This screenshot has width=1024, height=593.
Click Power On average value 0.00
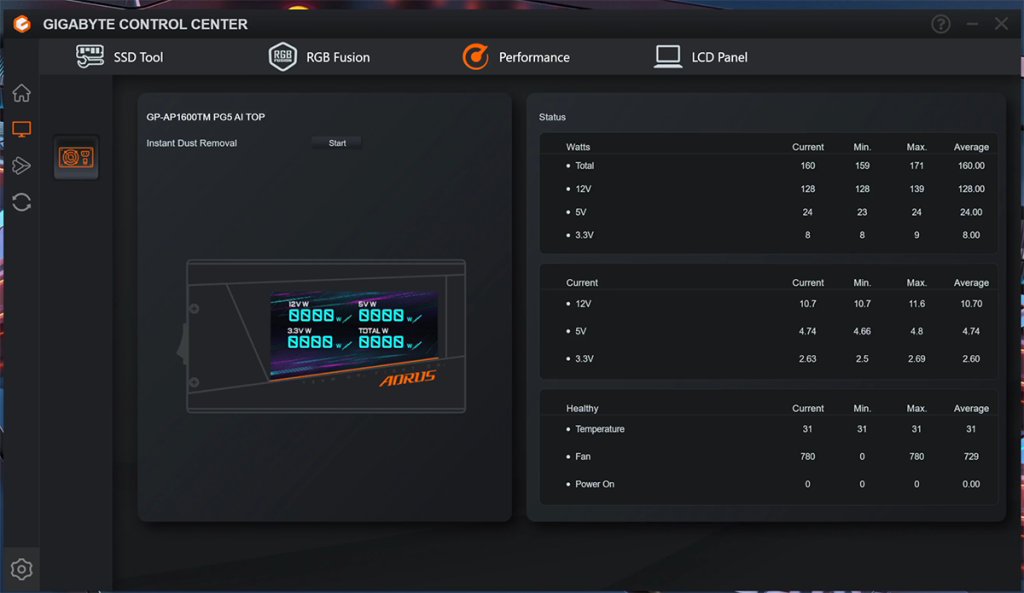[971, 484]
